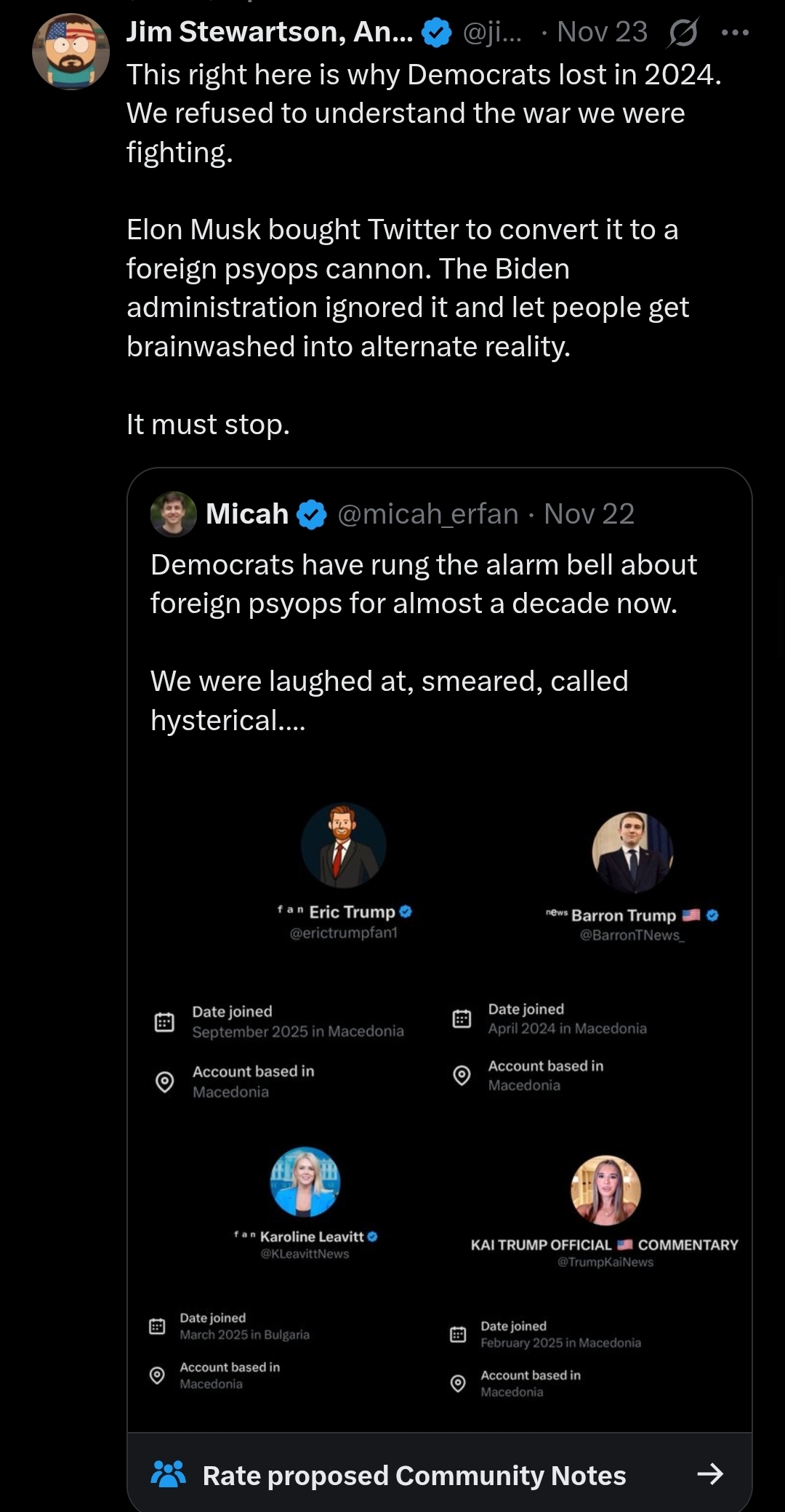785x1512 pixels.
Task: Click Micah's verified checkmark badge
Action: (312, 515)
